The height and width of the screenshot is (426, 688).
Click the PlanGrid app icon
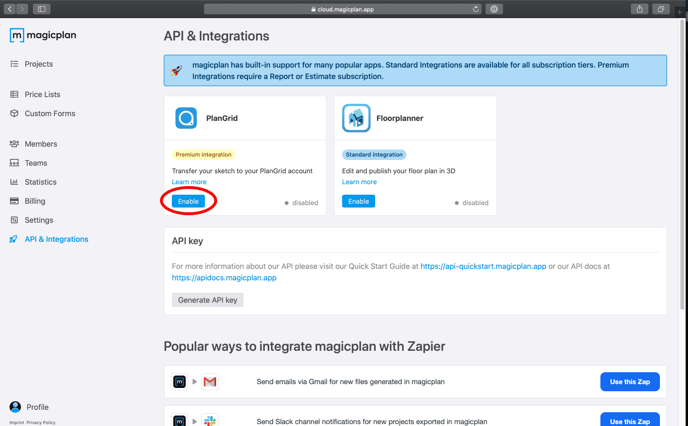tap(186, 118)
